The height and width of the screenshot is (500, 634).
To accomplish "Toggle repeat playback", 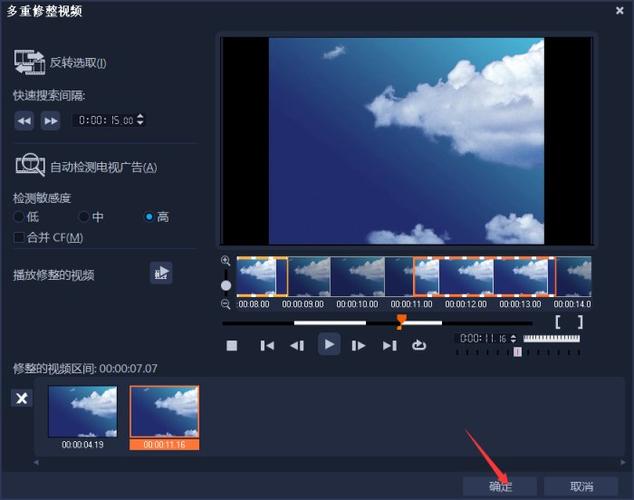I will click(419, 345).
